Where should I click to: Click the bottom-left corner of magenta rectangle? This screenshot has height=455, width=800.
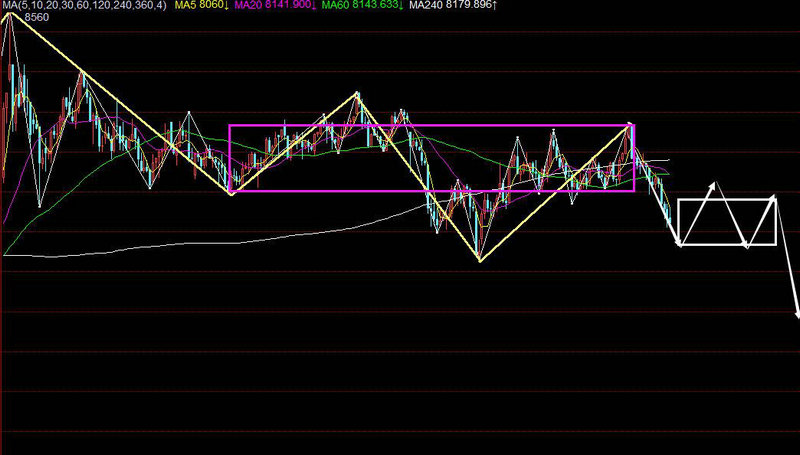pos(230,191)
